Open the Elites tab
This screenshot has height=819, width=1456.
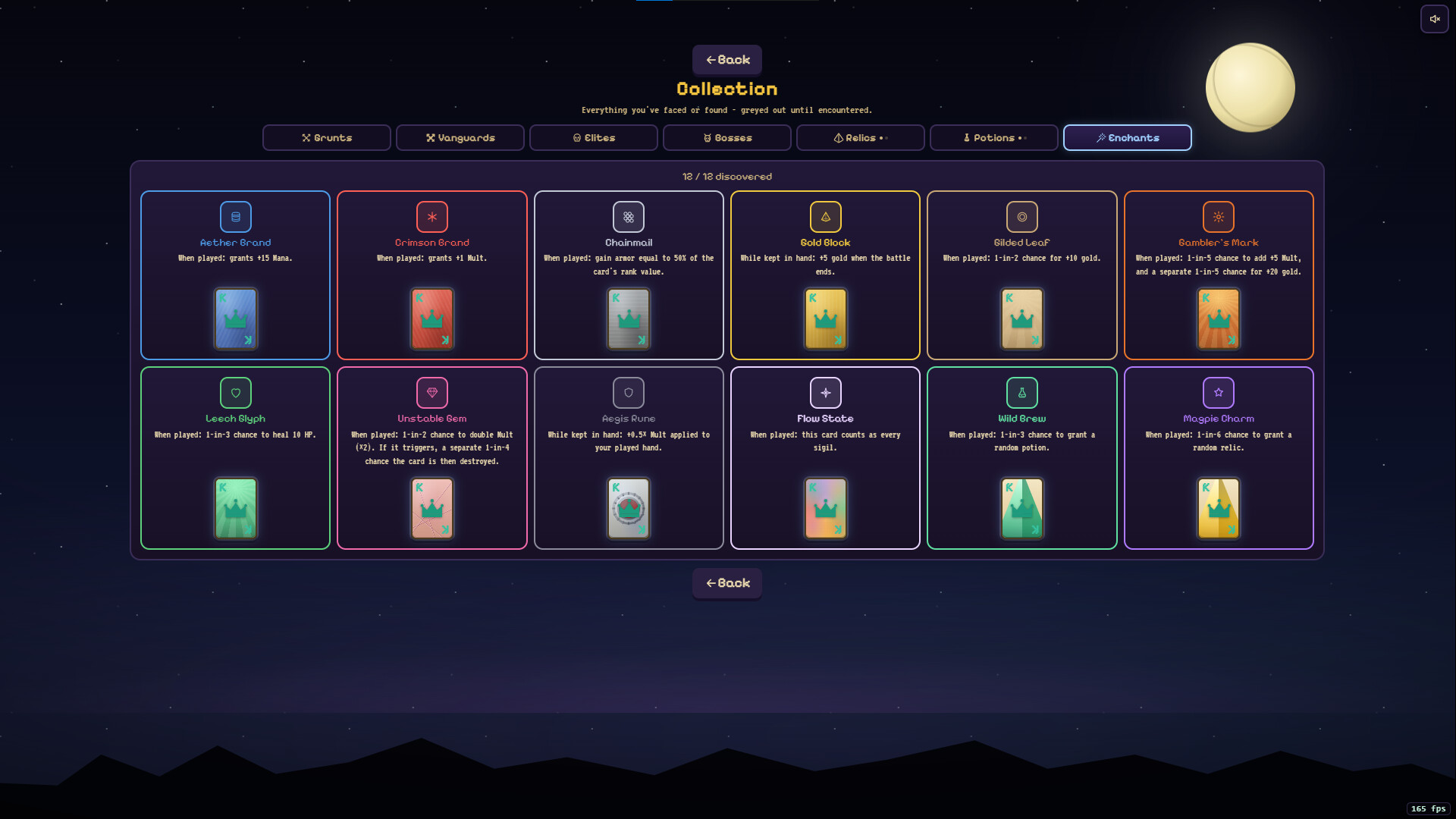tap(594, 138)
